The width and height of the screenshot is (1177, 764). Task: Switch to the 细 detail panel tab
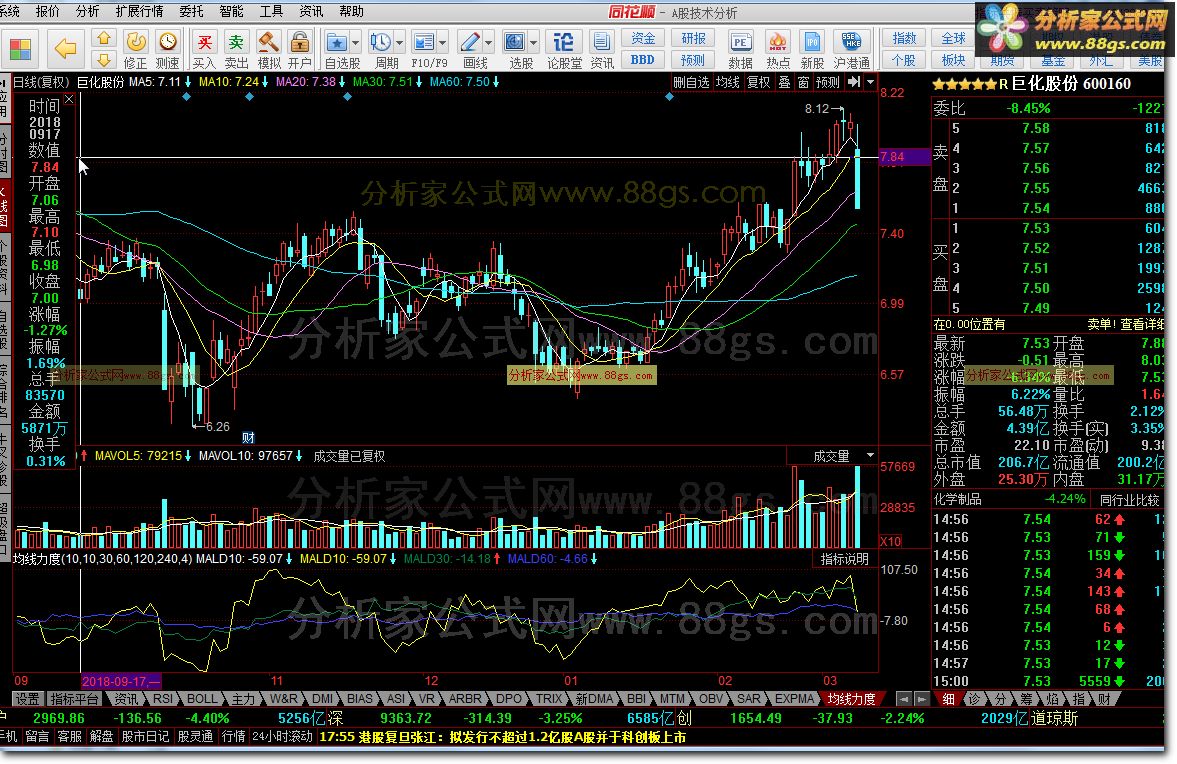point(949,699)
